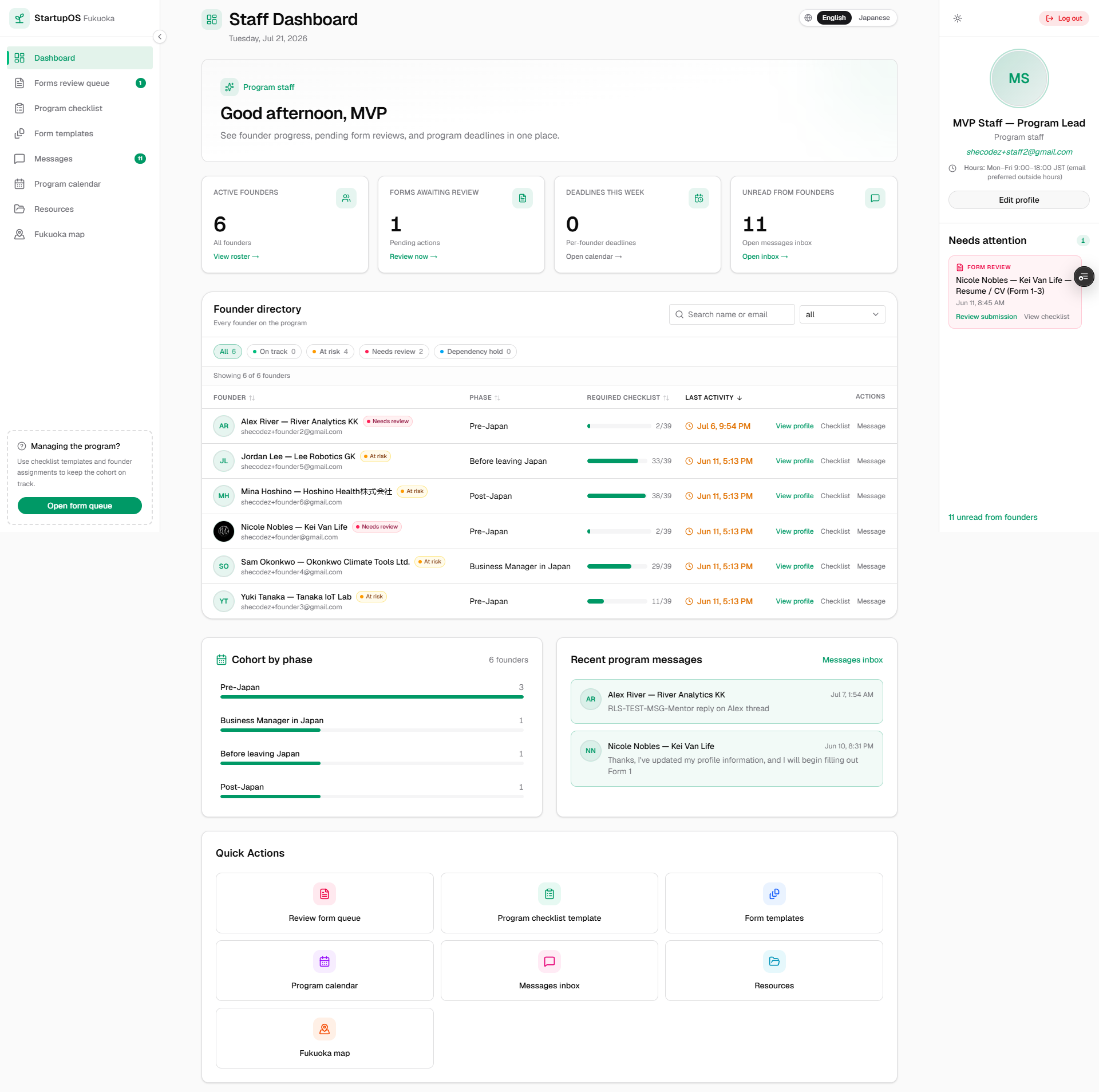
Task: Toggle the light/dark theme sun icon
Action: pyautogui.click(x=958, y=18)
